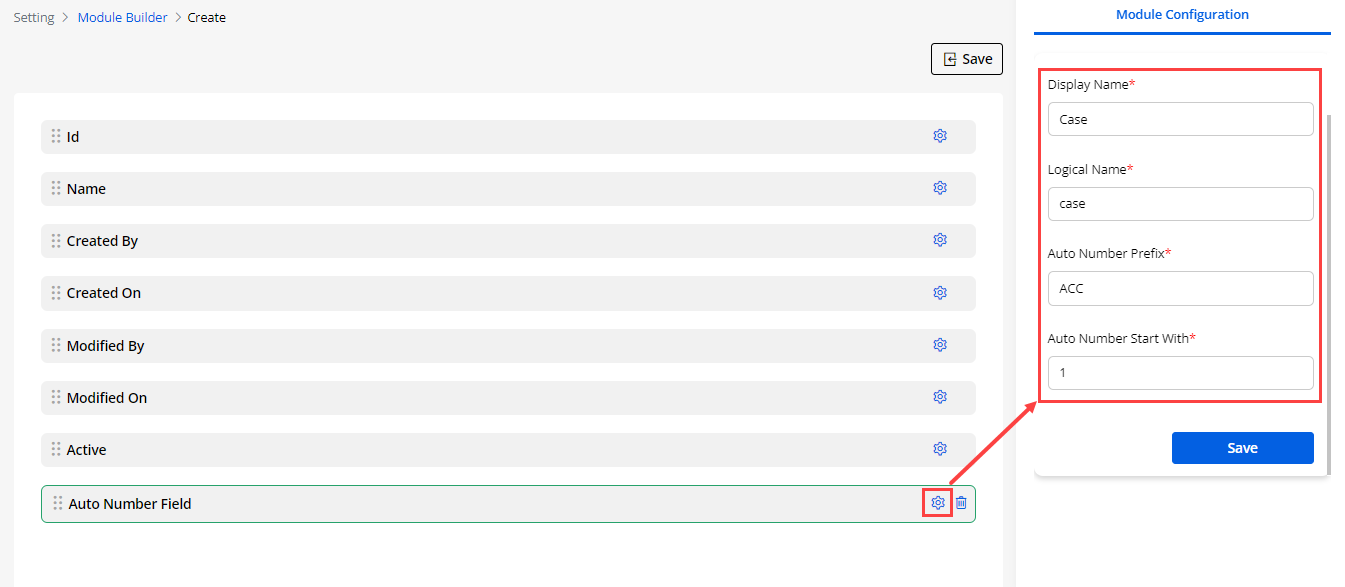The width and height of the screenshot is (1345, 587).
Task: Open Active field settings gear
Action: point(940,449)
